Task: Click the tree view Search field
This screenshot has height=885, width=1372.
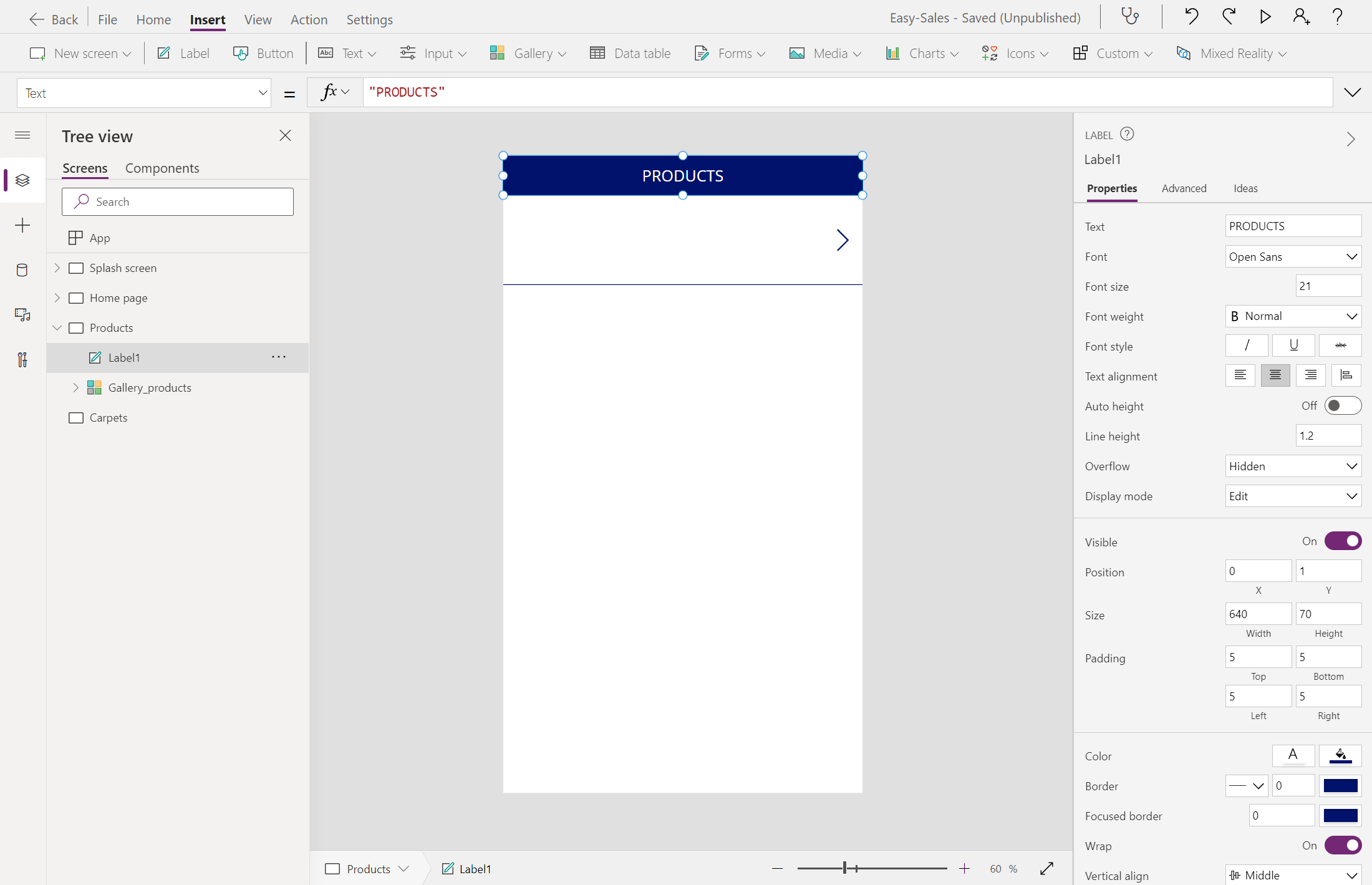Action: (x=178, y=202)
